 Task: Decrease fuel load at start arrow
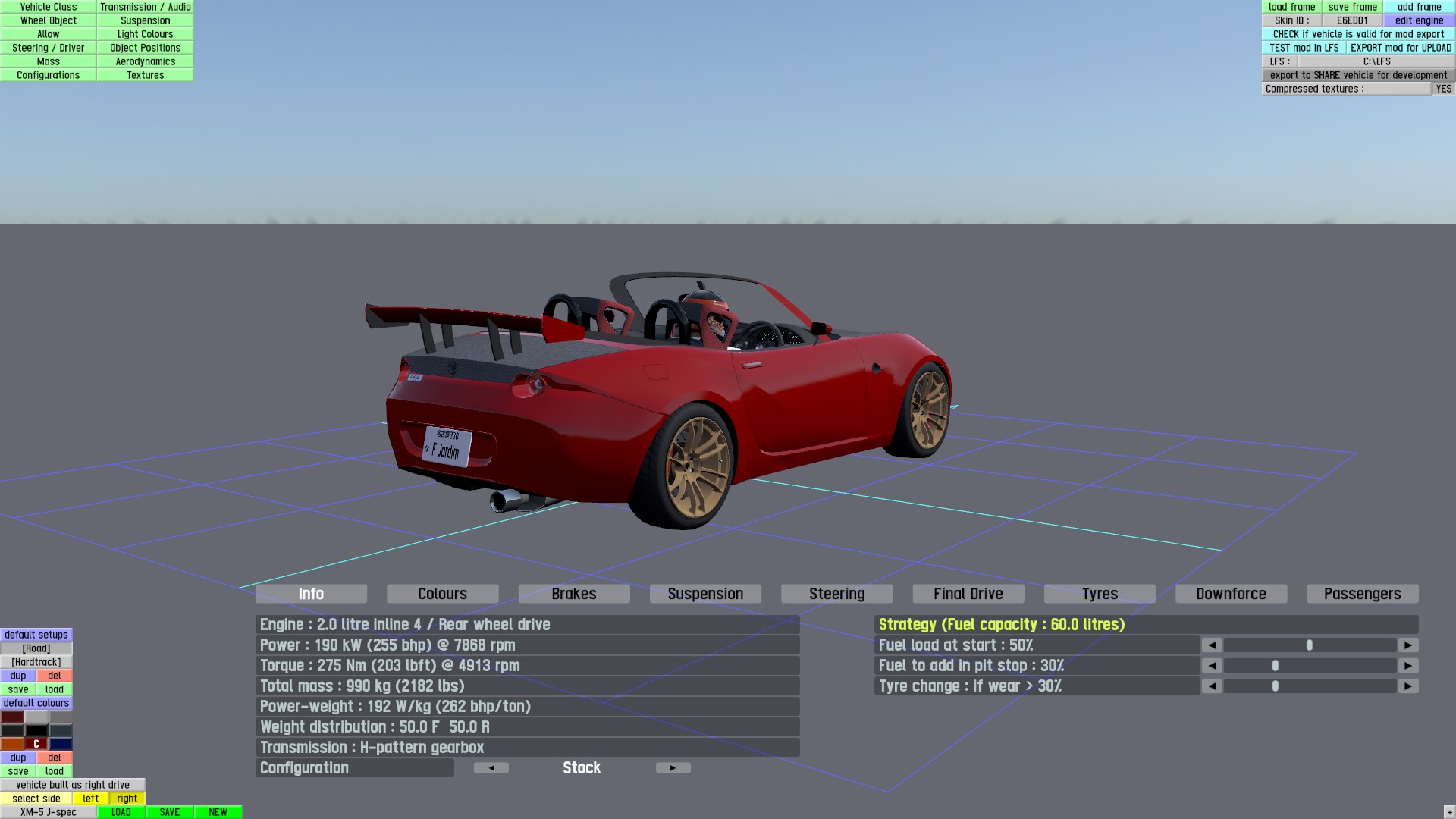[1212, 645]
